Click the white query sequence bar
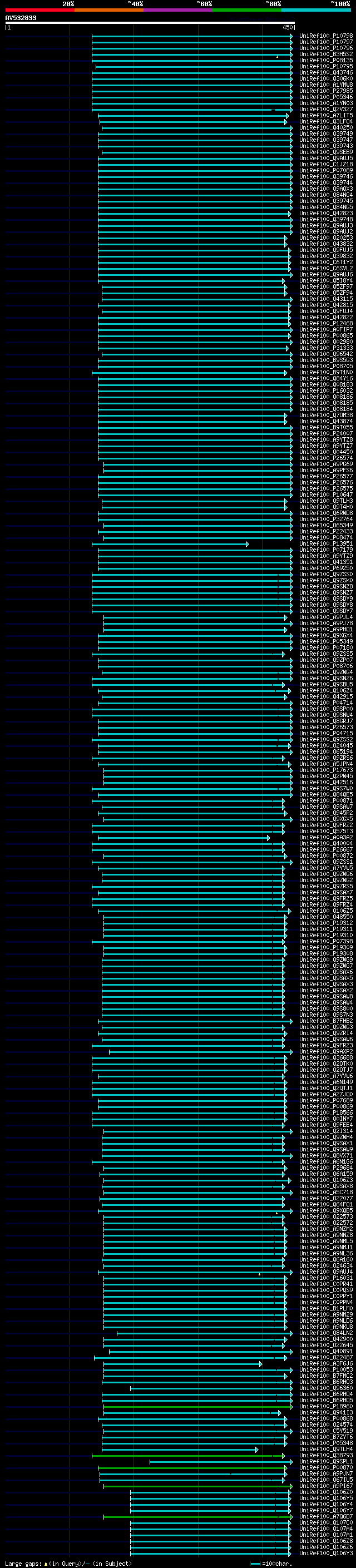The width and height of the screenshot is (356, 1568). (x=150, y=23)
